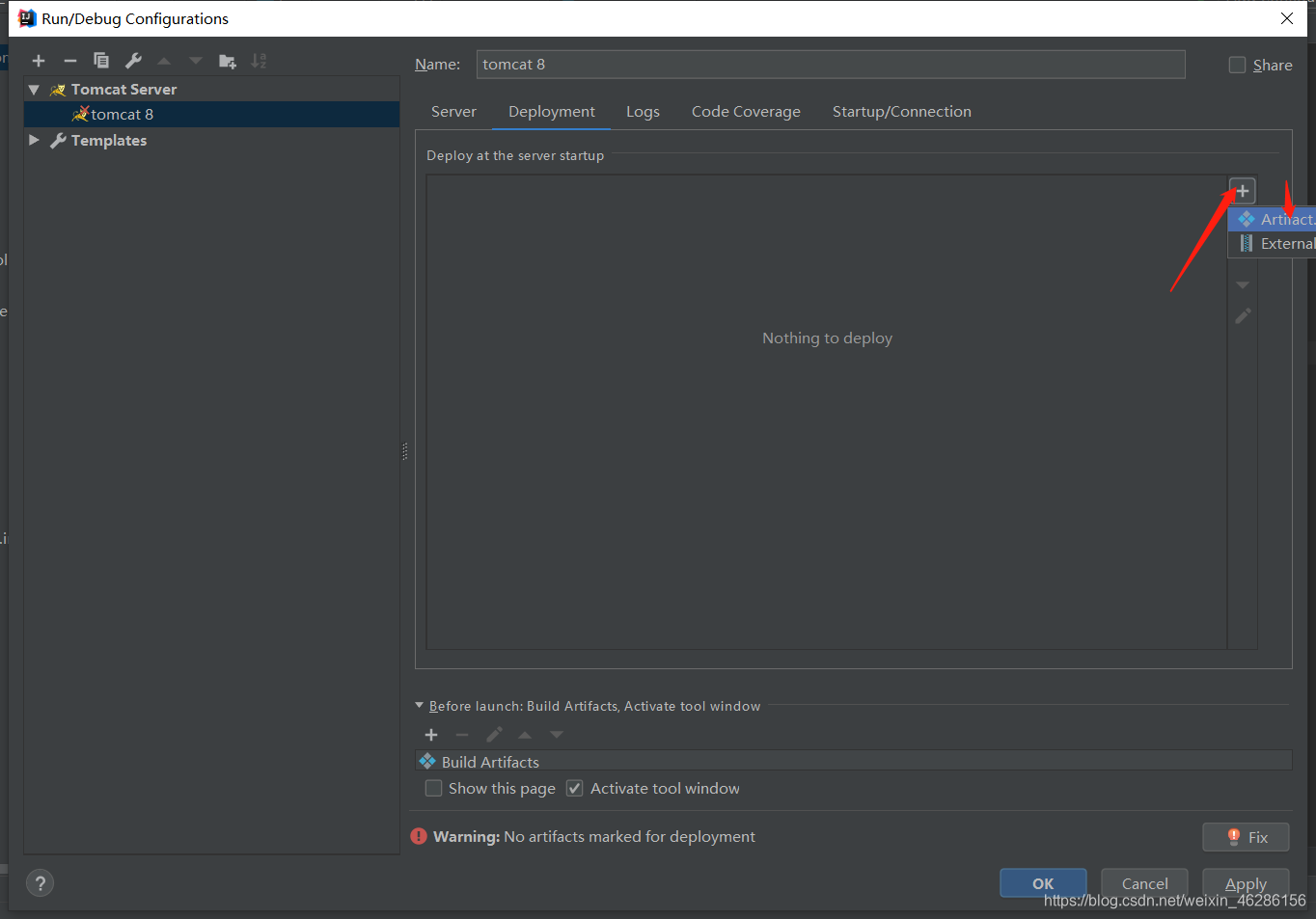This screenshot has height=919, width=1316.
Task: Add before-launch task with plus icon
Action: coord(431,735)
